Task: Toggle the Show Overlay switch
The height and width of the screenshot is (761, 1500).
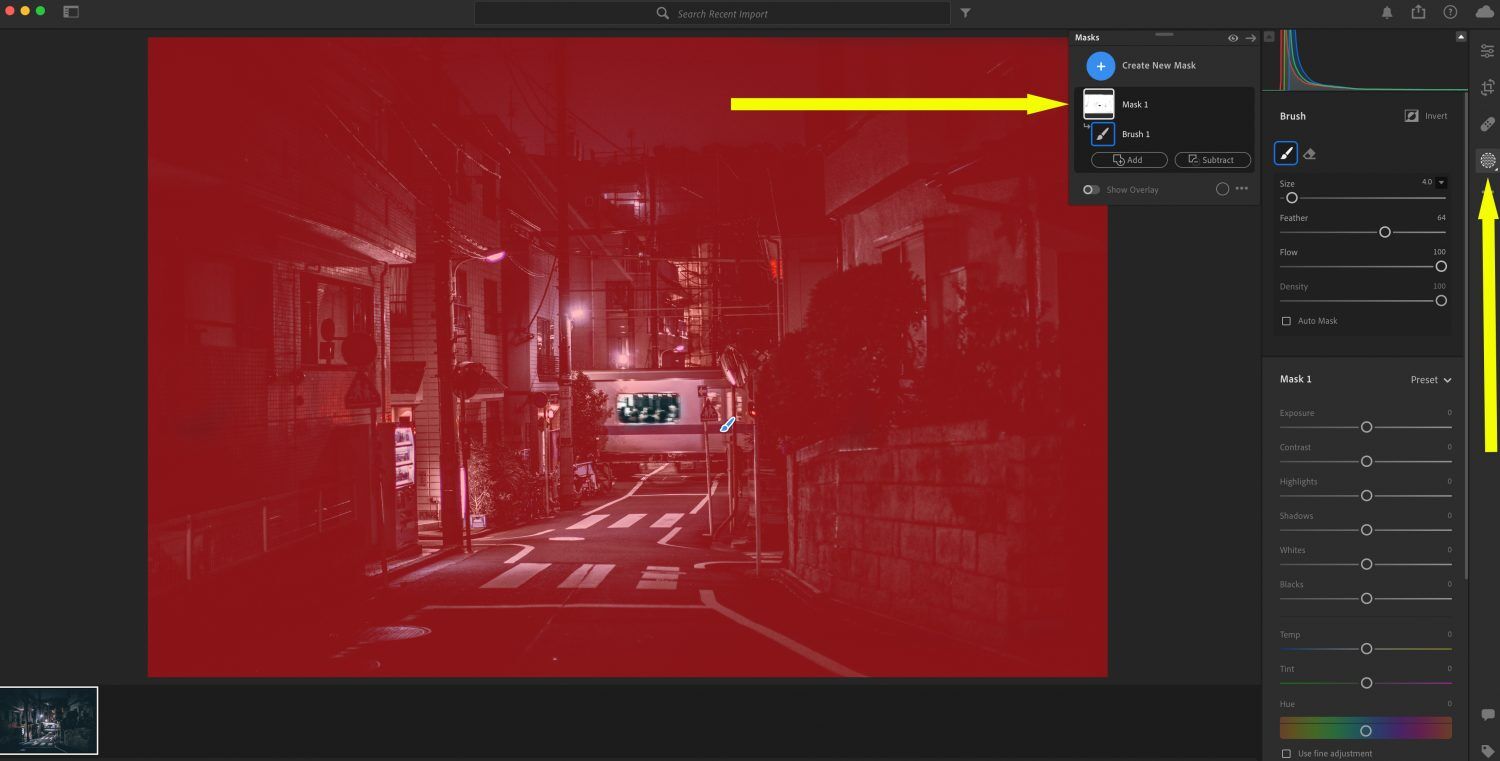Action: point(1091,190)
